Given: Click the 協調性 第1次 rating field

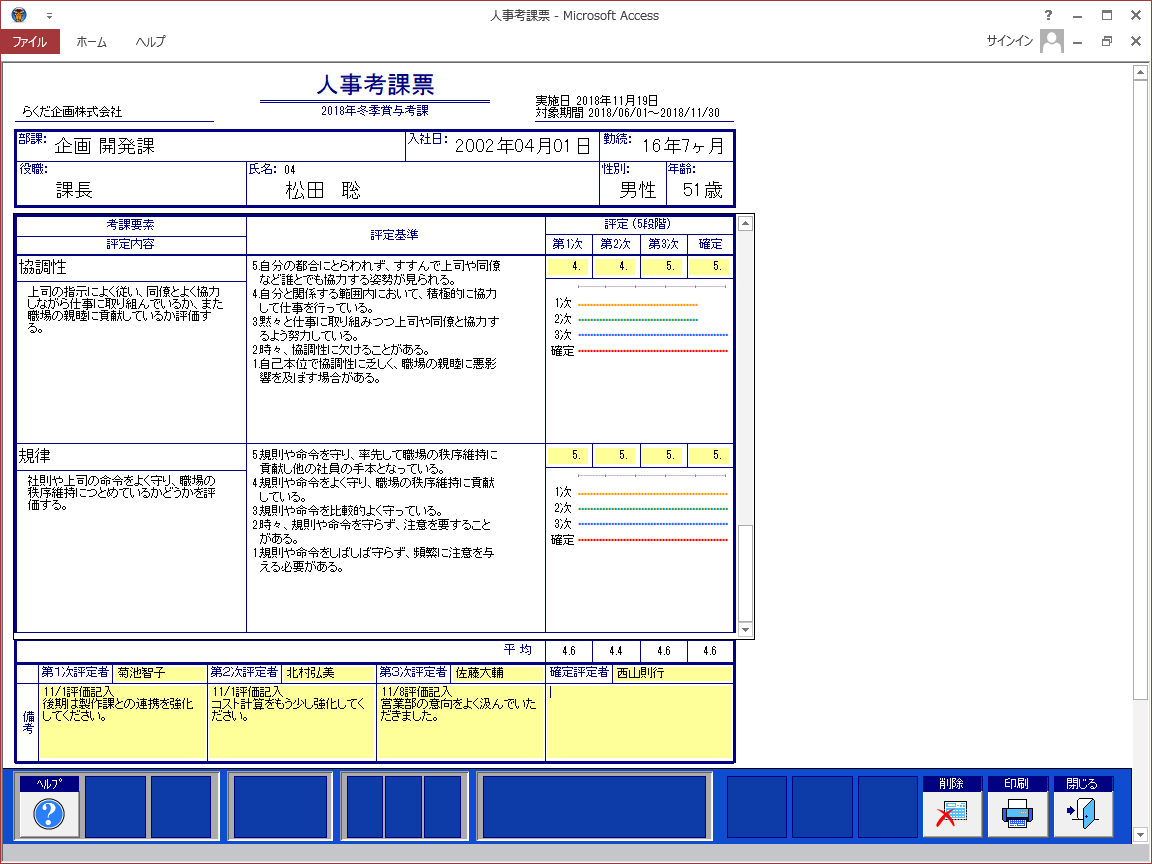Looking at the screenshot, I should click(x=568, y=267).
